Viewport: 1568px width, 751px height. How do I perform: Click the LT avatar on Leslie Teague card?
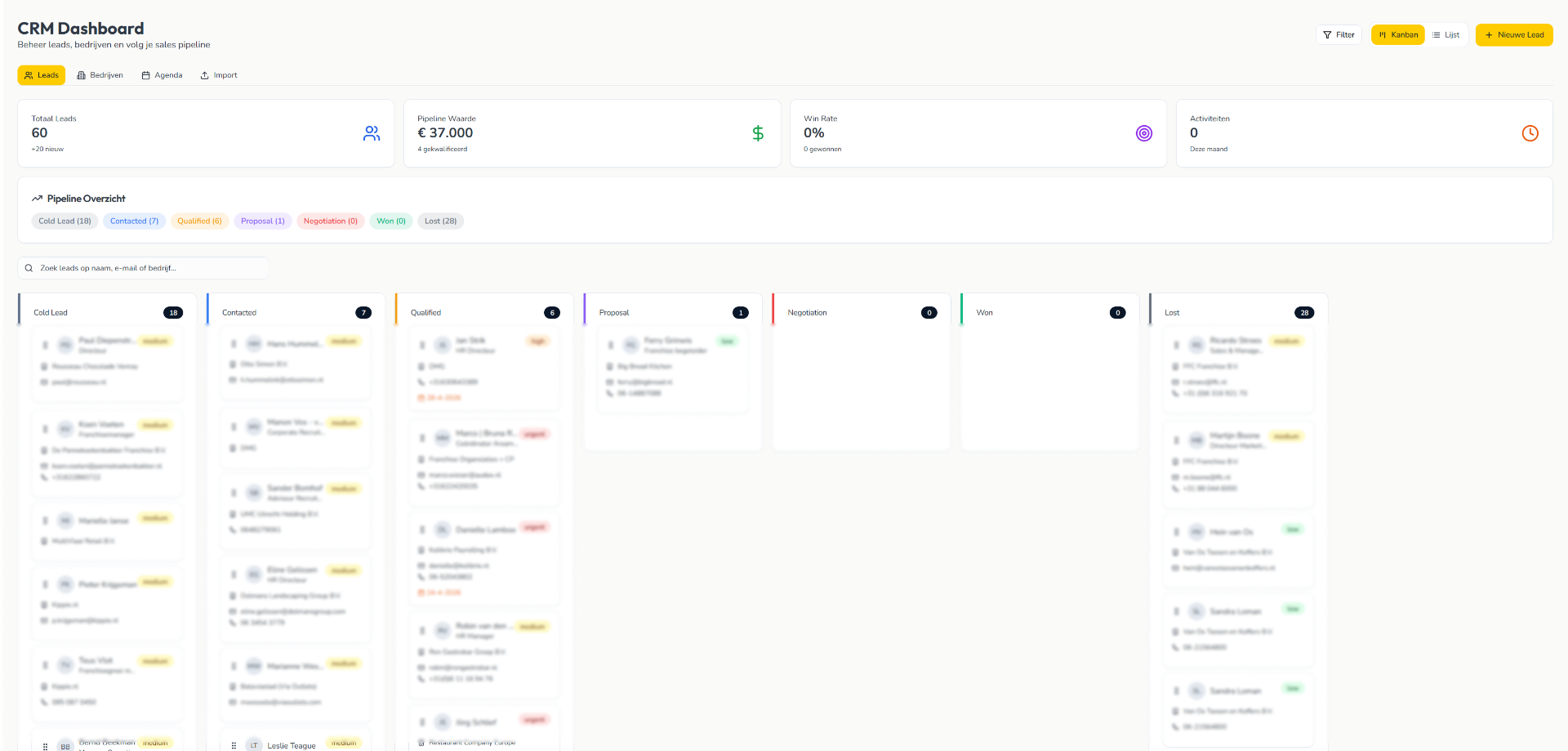254,744
